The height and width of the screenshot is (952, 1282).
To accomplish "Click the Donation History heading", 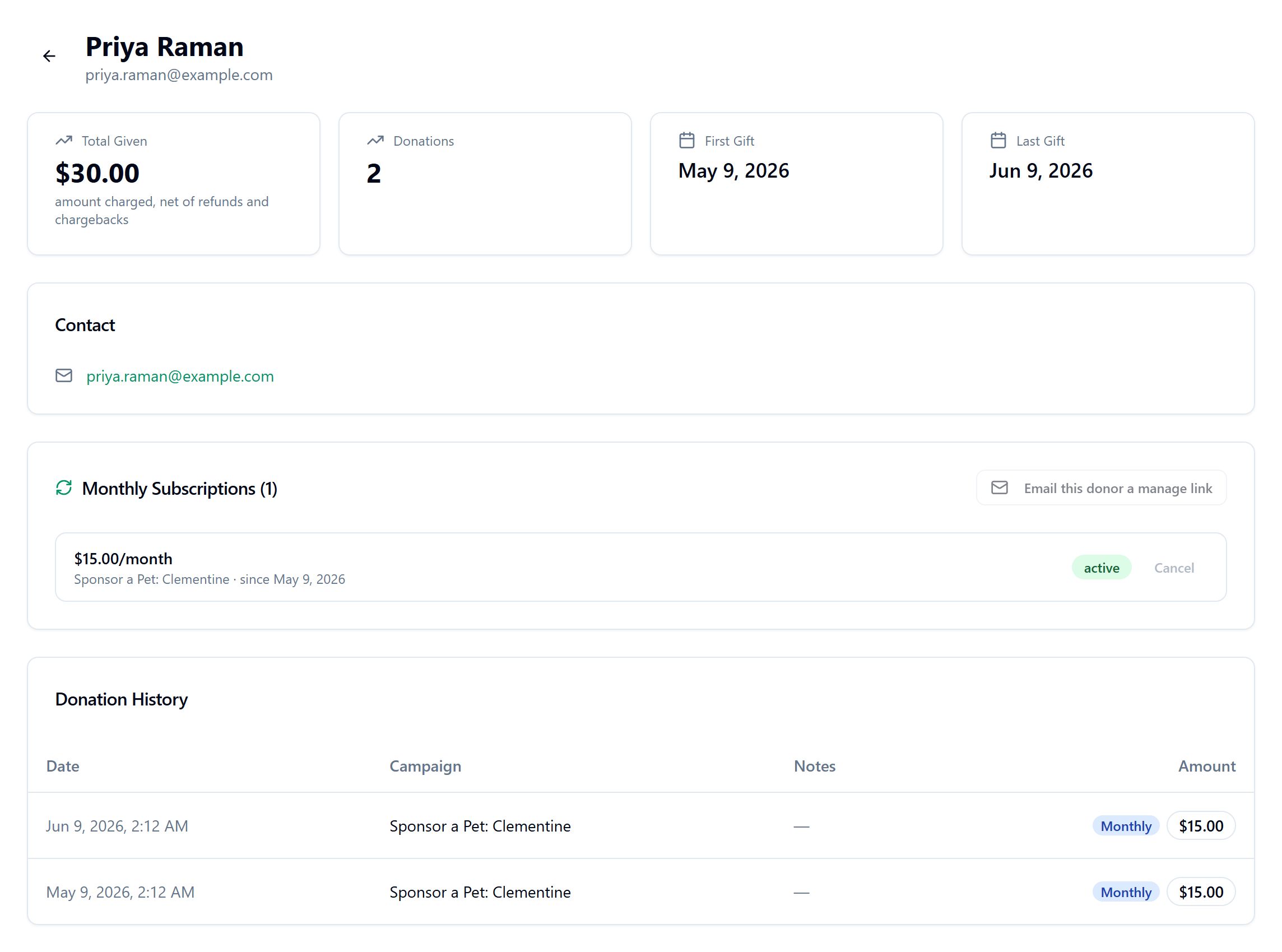I will [x=121, y=699].
